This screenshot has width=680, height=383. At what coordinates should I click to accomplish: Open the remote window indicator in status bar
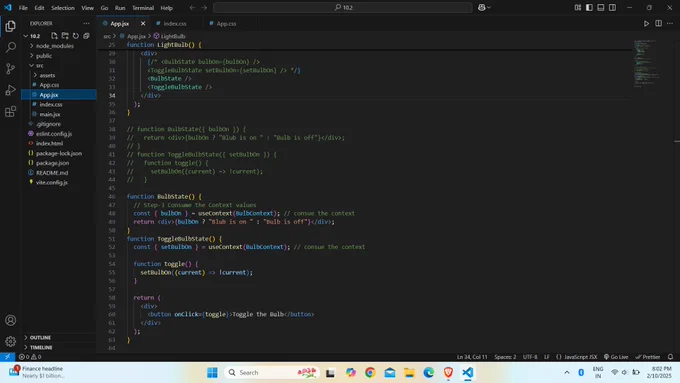7,357
